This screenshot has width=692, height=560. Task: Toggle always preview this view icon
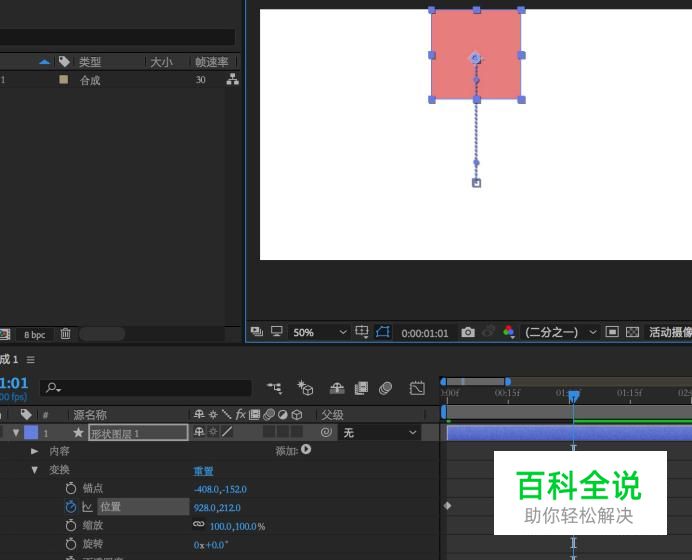[x=257, y=331]
